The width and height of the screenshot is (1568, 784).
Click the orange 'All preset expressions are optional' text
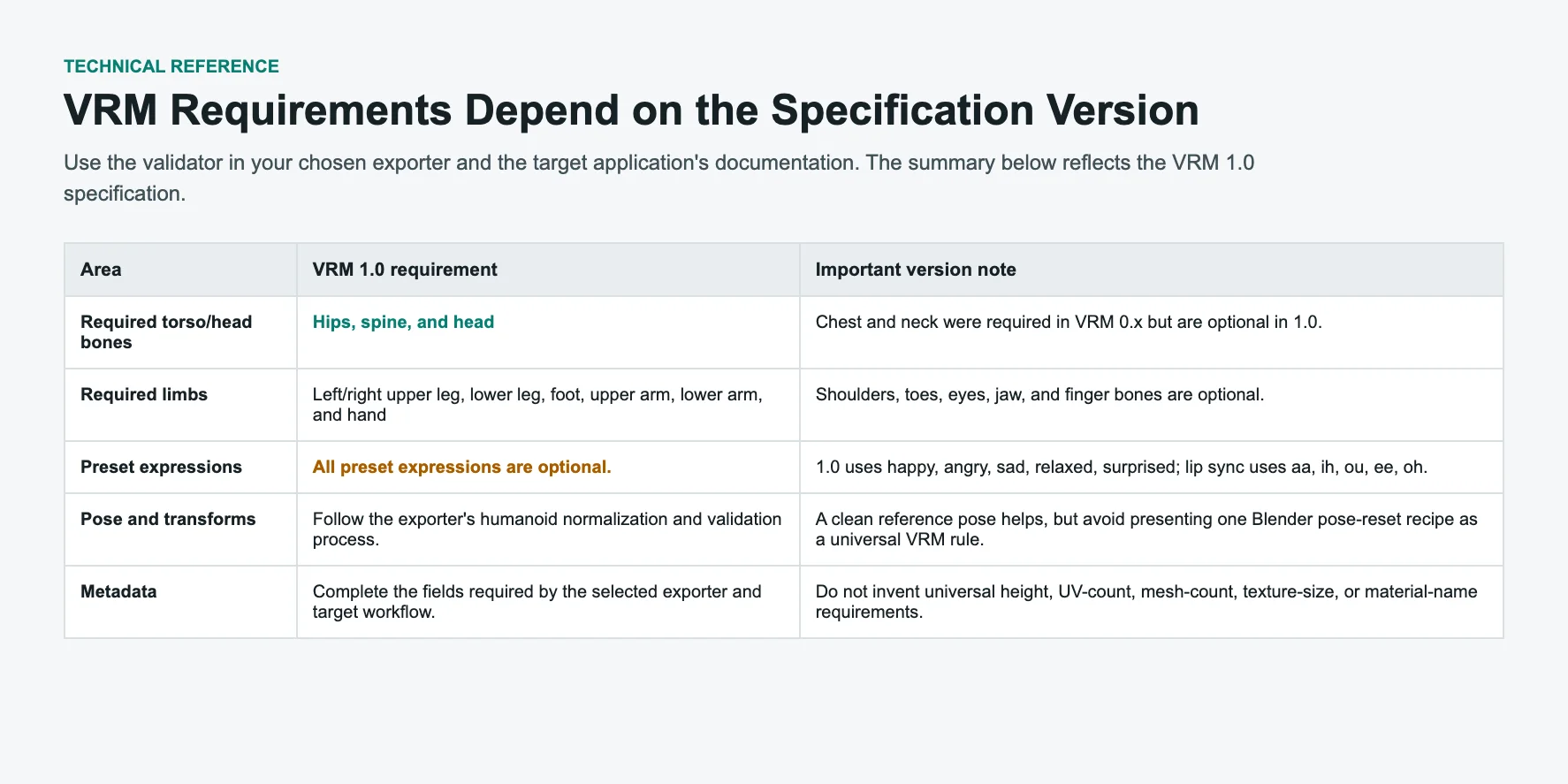(x=461, y=467)
